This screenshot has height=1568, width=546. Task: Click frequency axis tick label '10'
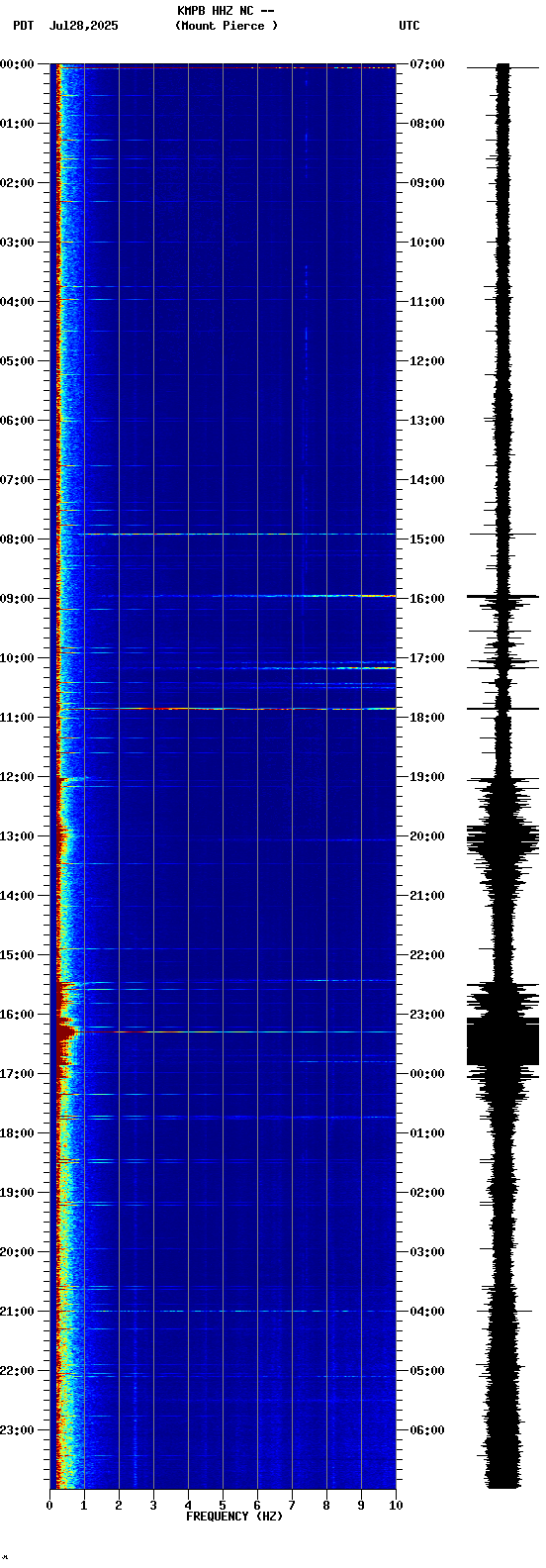[396, 1506]
